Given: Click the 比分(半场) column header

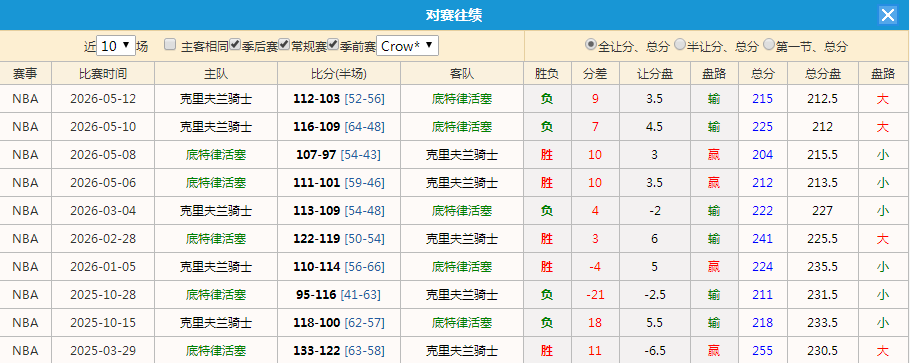Looking at the screenshot, I should [x=339, y=74].
